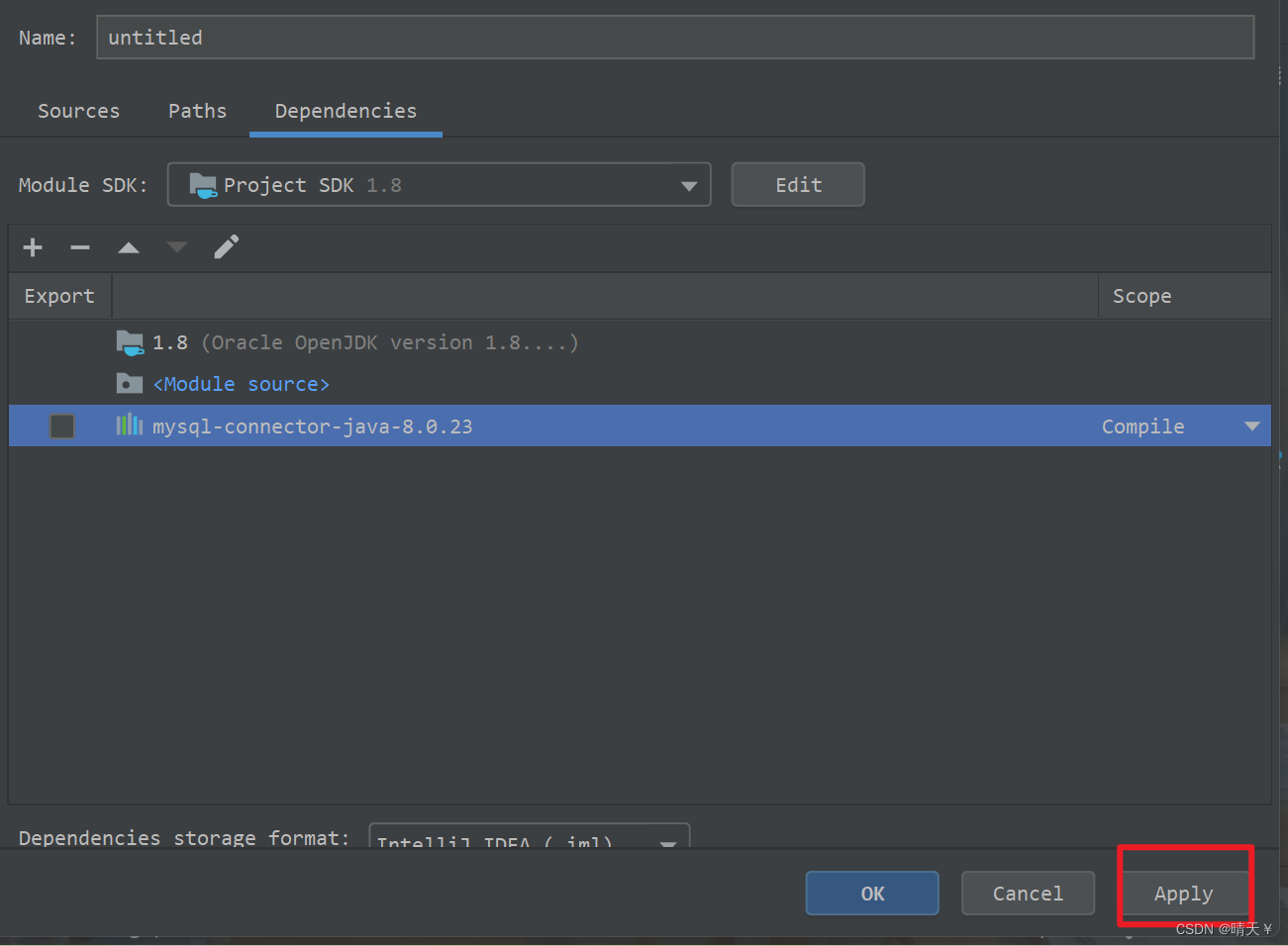Image resolution: width=1288 pixels, height=946 pixels.
Task: Click the Name field containing untitled
Action: 675,38
